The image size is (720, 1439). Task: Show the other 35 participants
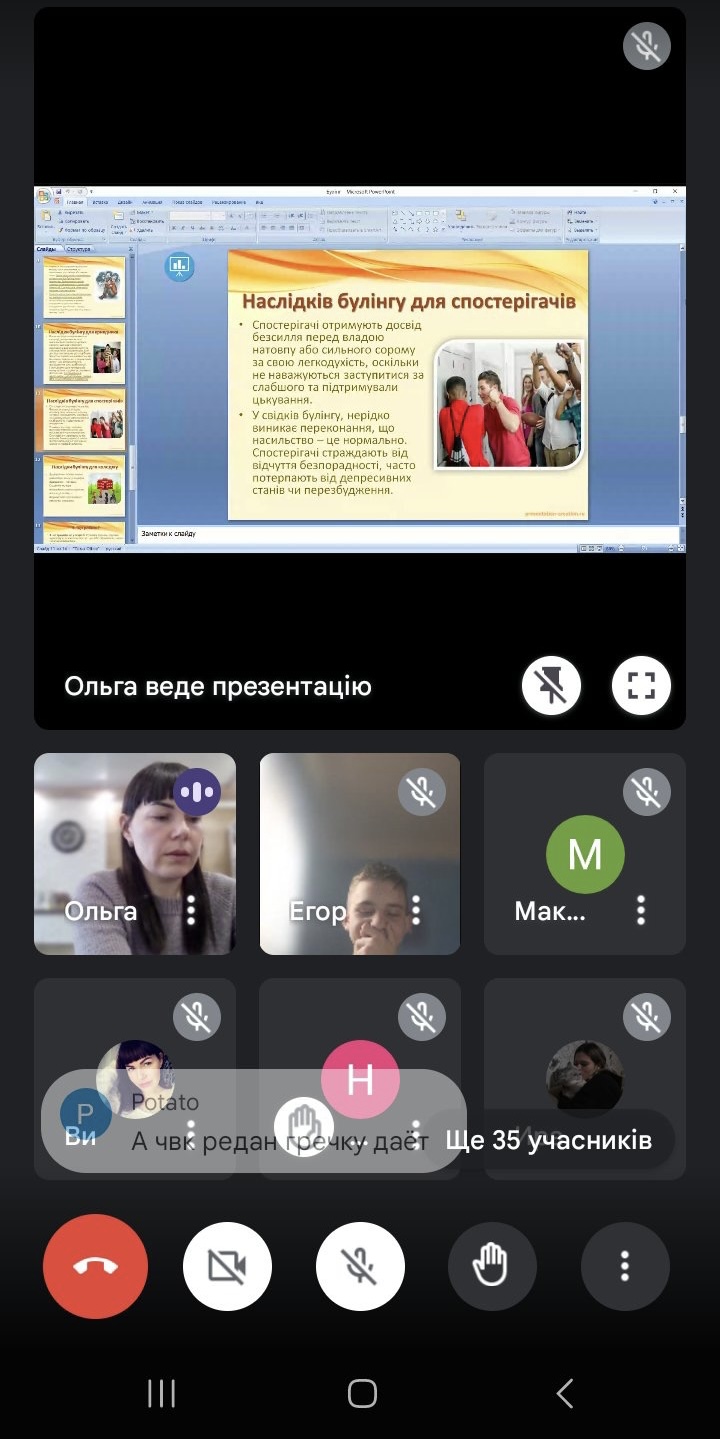548,1140
